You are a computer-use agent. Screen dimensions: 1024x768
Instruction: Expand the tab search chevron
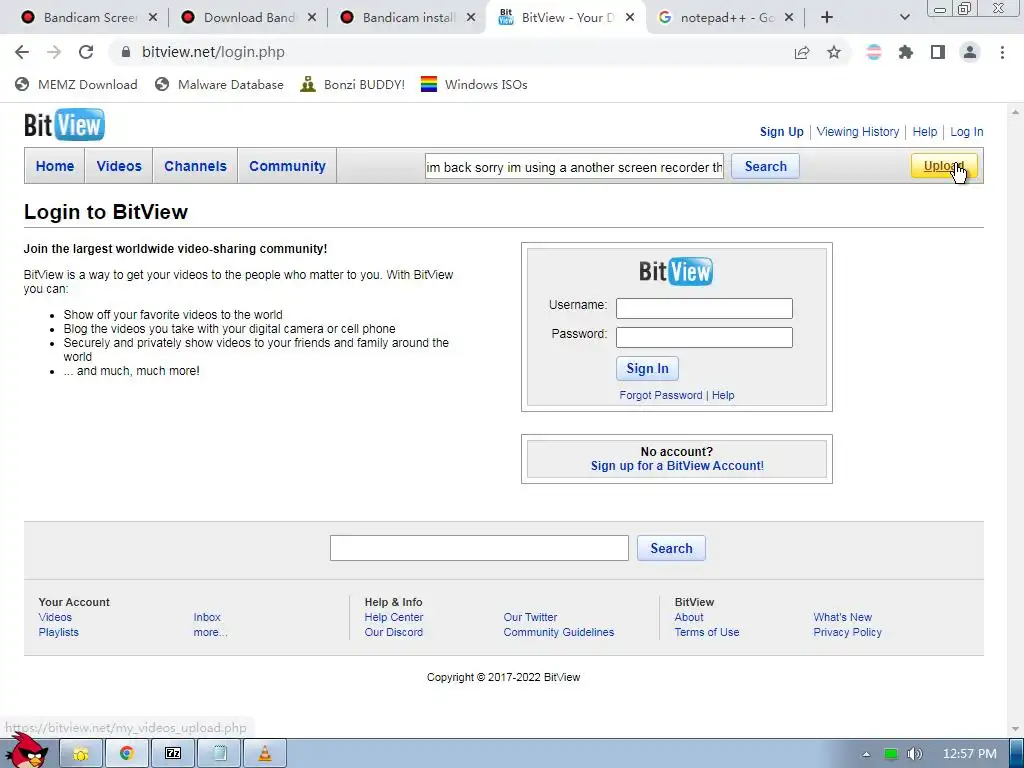904,18
